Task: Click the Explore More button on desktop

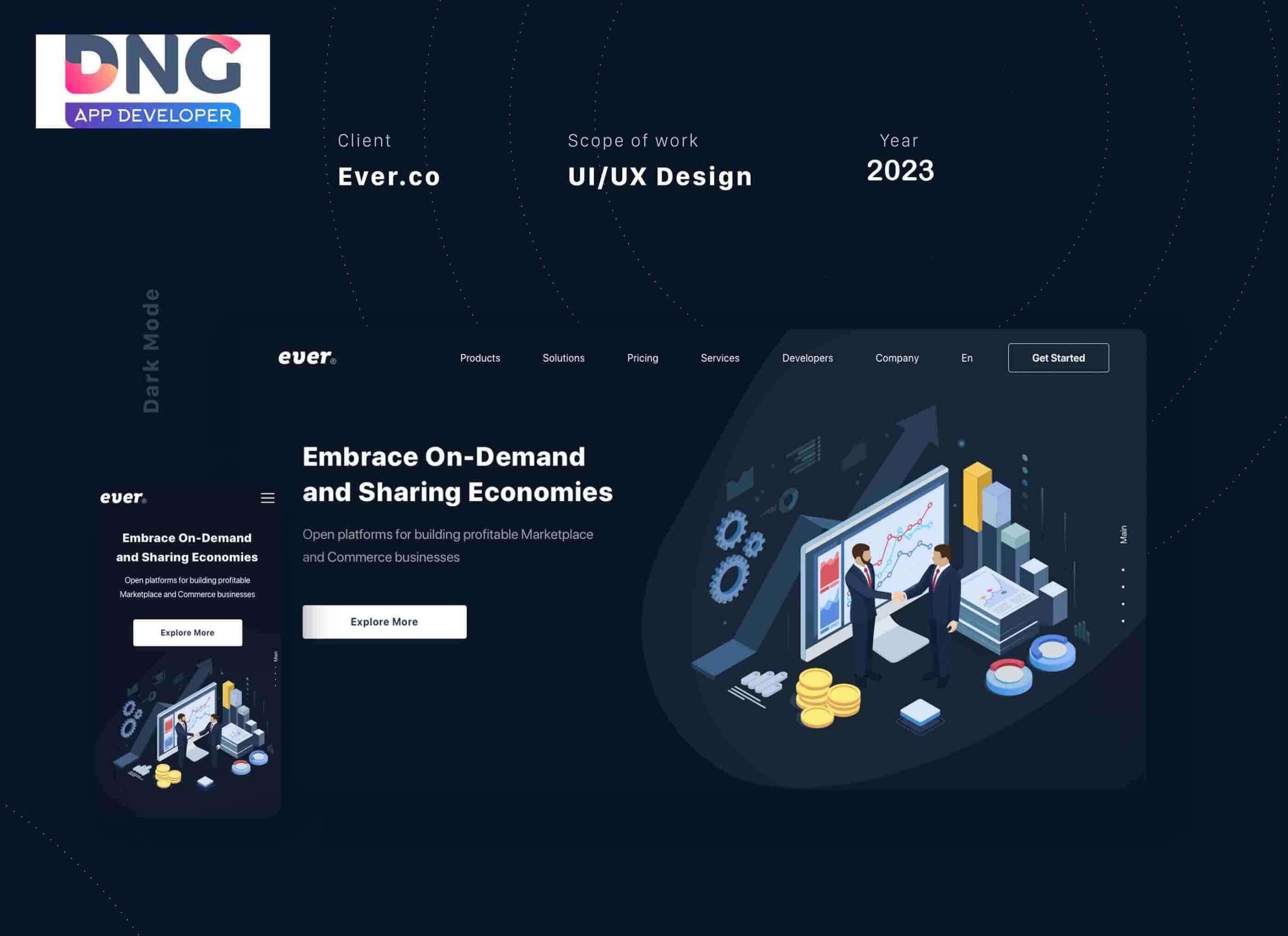Action: (384, 621)
